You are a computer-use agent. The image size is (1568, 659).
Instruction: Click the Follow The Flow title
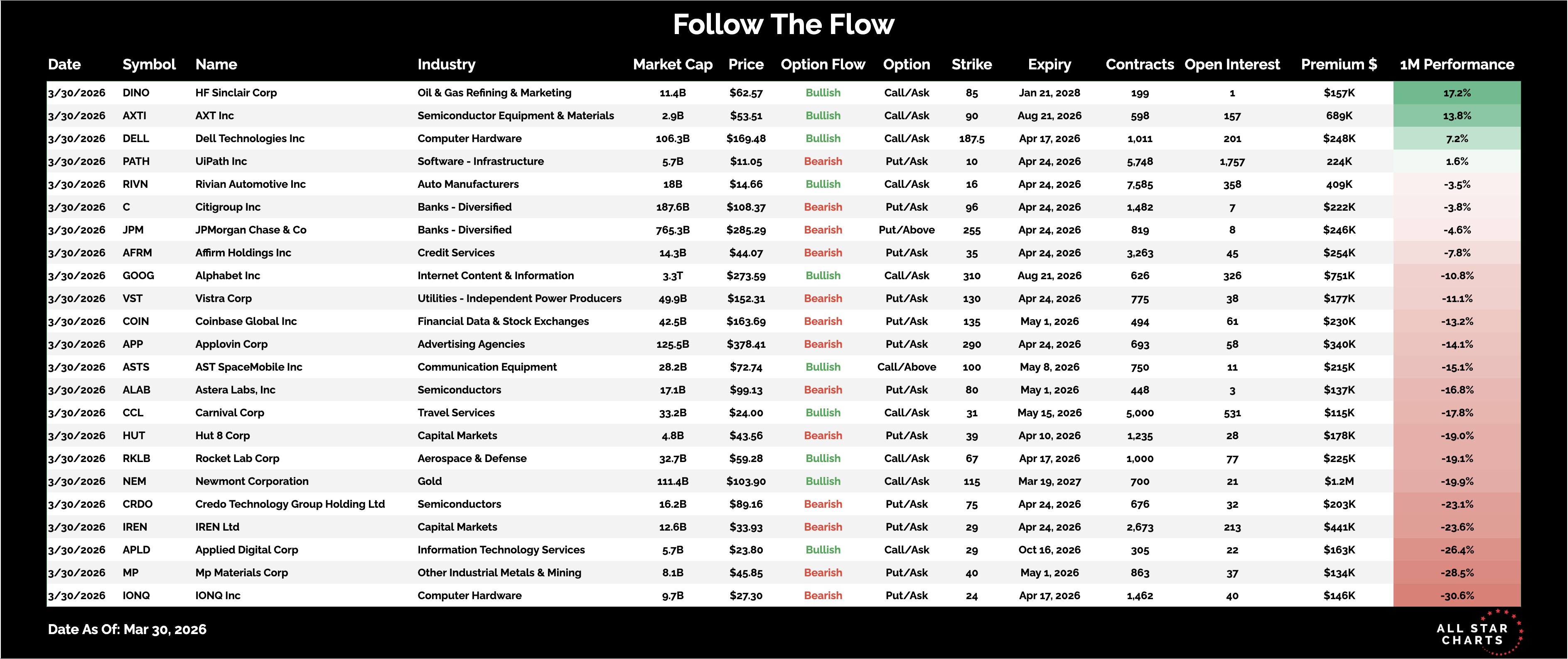coord(784,25)
